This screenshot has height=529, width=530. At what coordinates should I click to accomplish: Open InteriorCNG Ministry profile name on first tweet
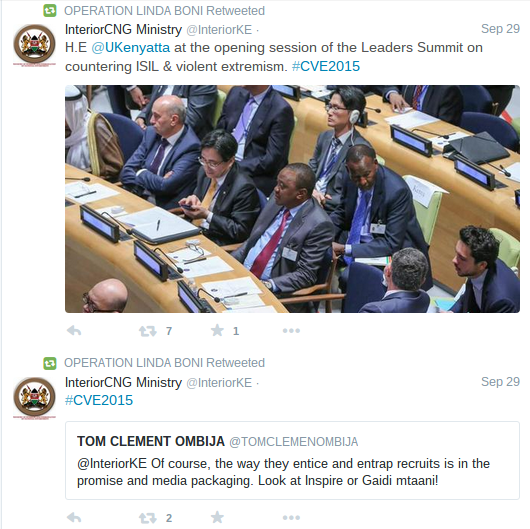(x=123, y=30)
